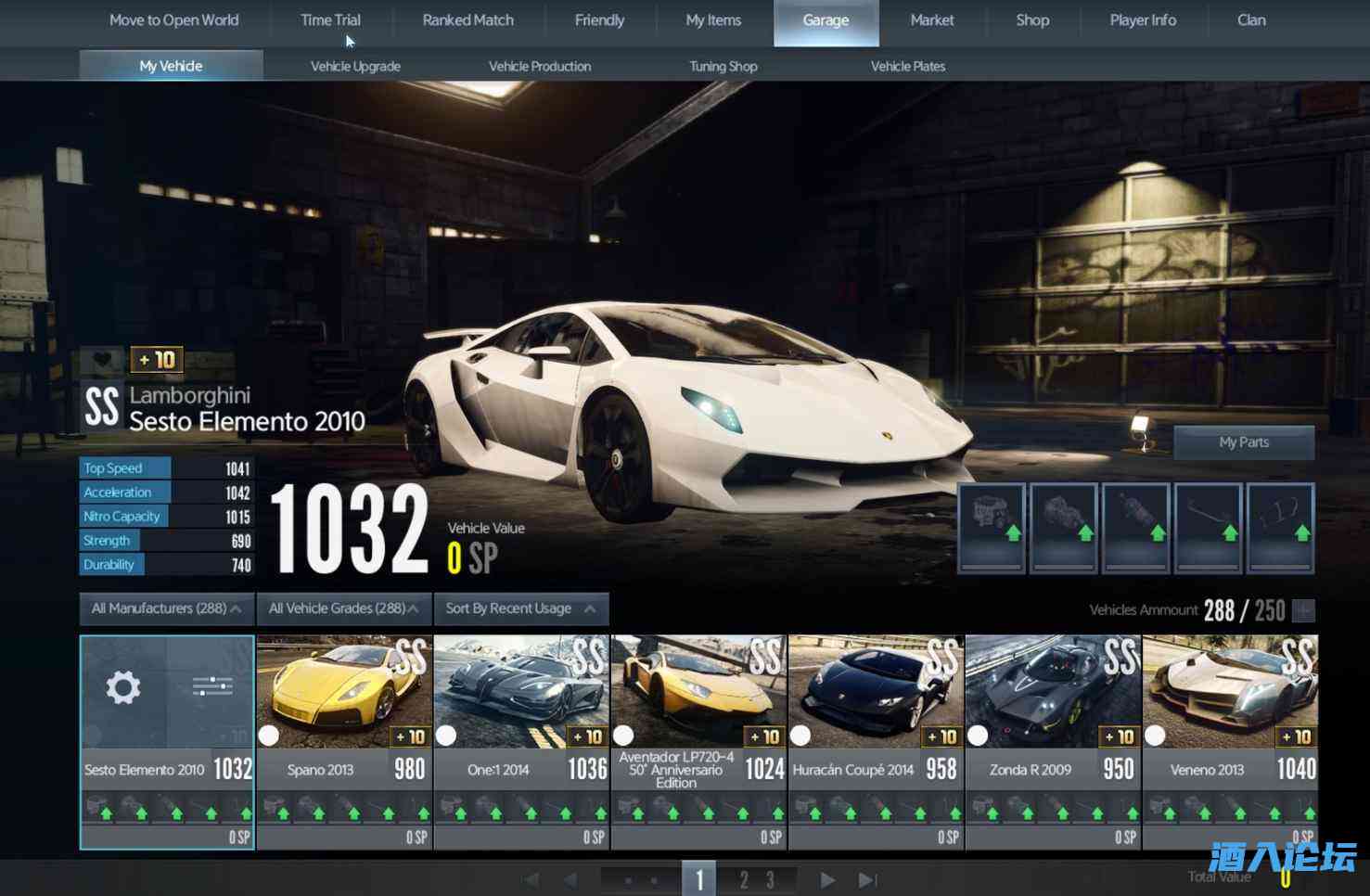
Task: Click the heart favorite icon above Lamborghini
Action: (x=102, y=359)
